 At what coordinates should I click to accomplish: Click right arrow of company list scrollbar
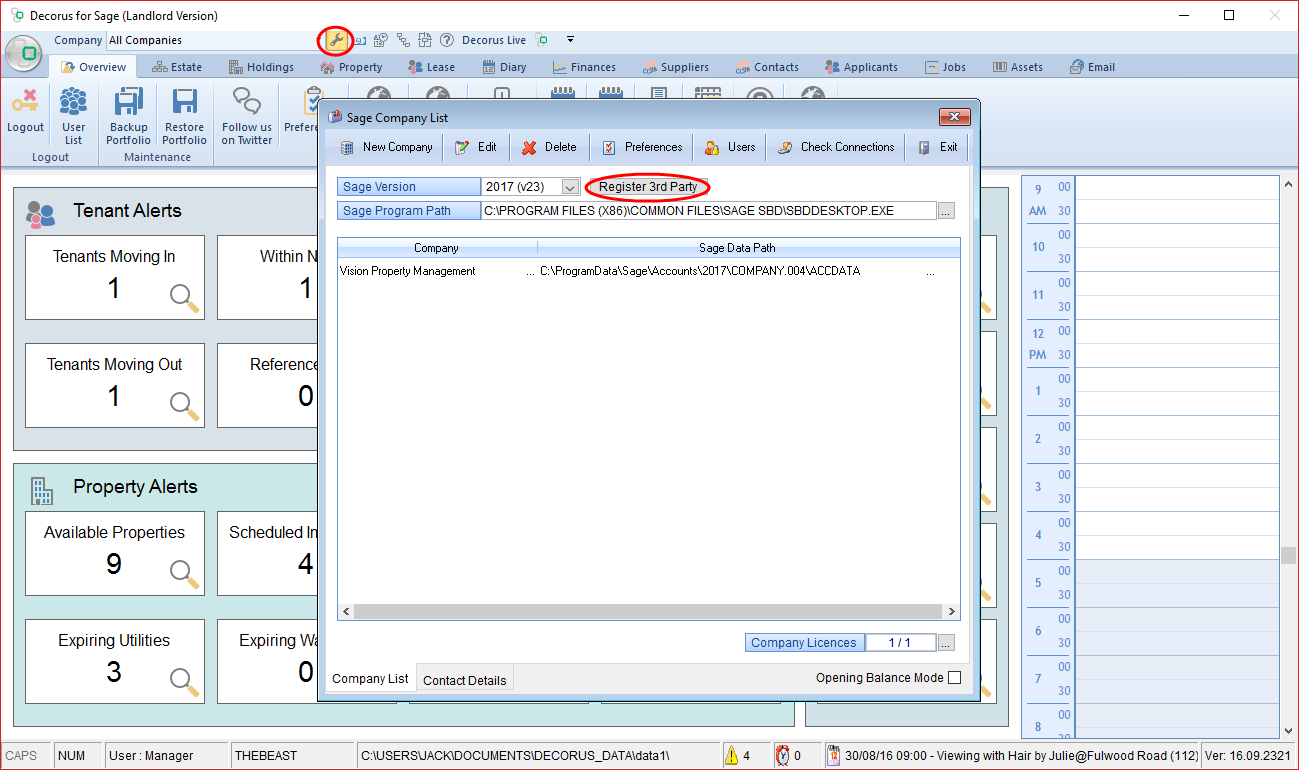(x=952, y=611)
